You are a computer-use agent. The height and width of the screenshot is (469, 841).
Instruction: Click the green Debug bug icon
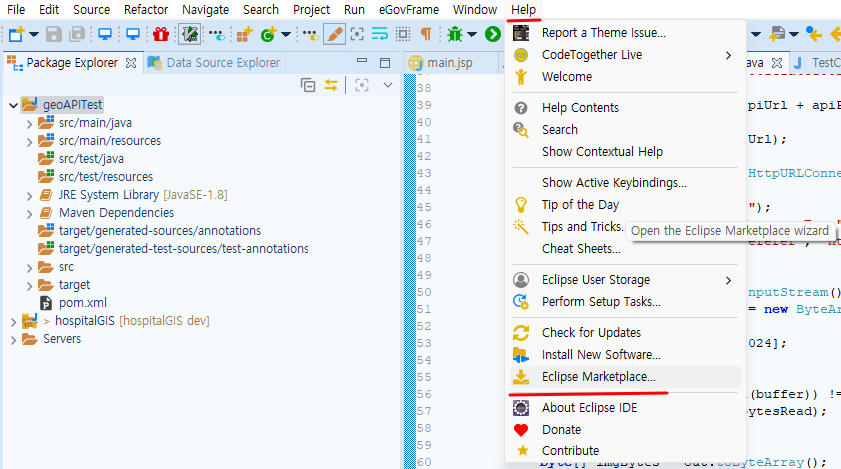pos(455,34)
